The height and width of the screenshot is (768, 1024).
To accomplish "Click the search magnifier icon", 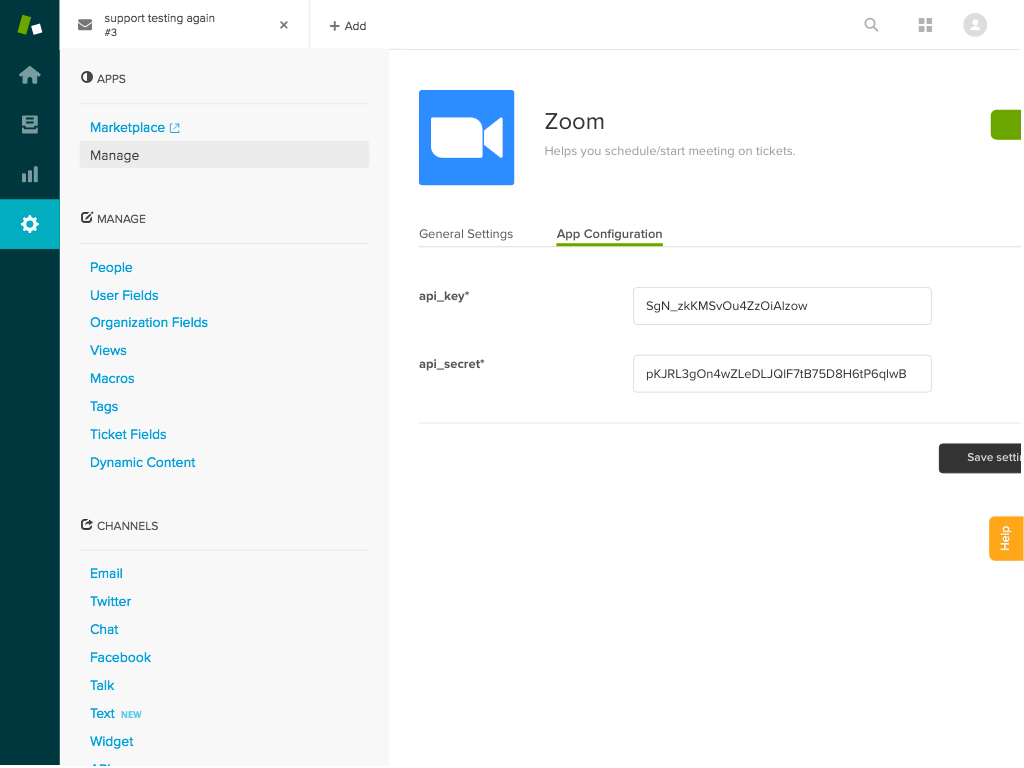I will click(x=871, y=25).
